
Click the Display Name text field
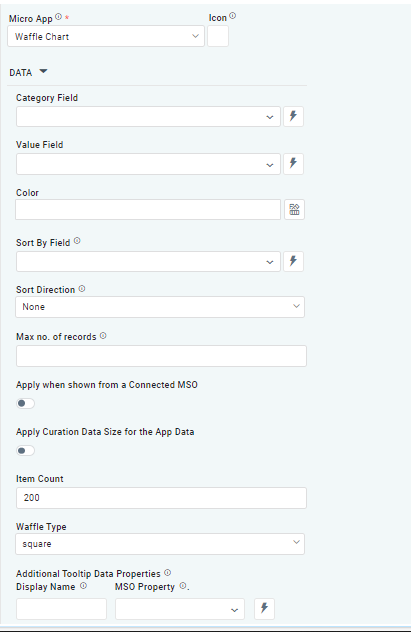[x=61, y=609]
